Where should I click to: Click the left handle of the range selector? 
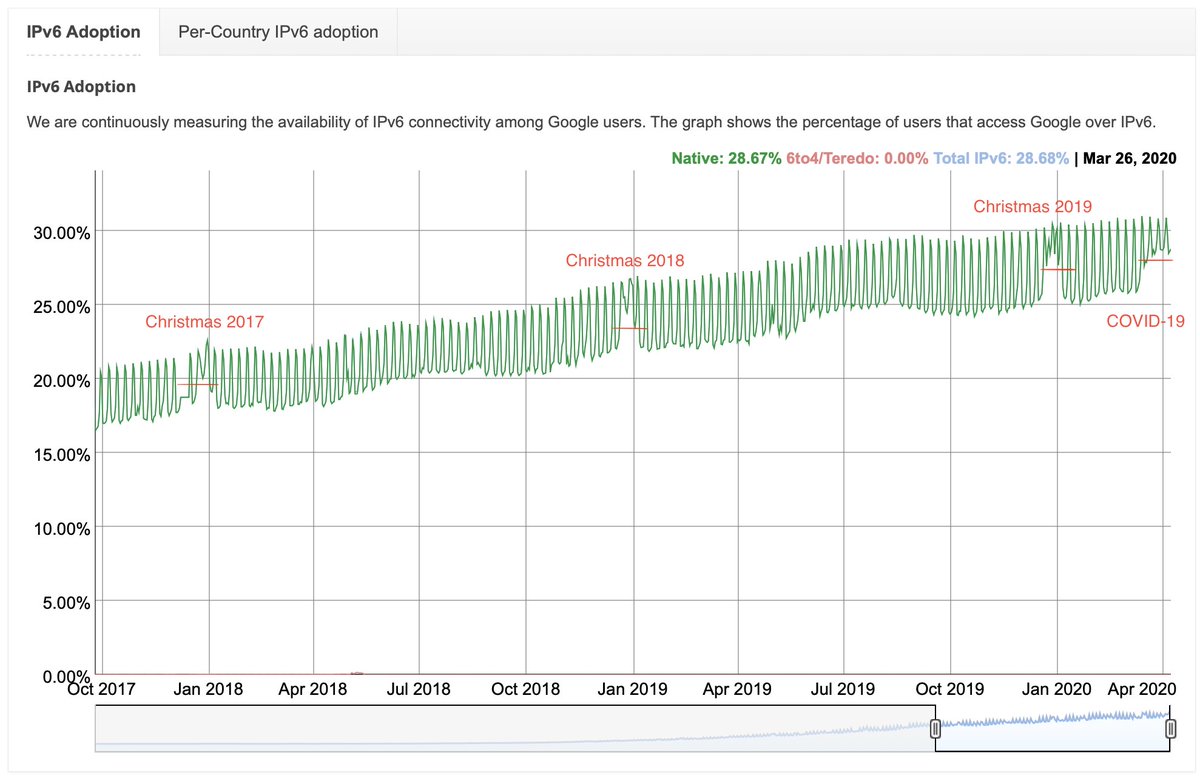(x=936, y=729)
